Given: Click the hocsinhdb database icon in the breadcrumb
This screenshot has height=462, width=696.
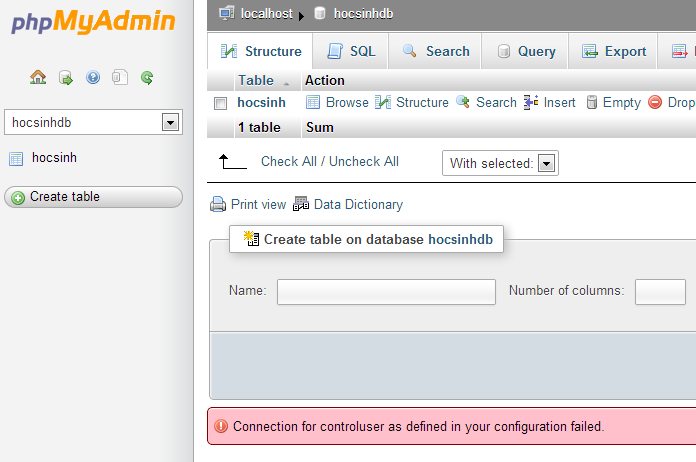Looking at the screenshot, I should pyautogui.click(x=320, y=13).
